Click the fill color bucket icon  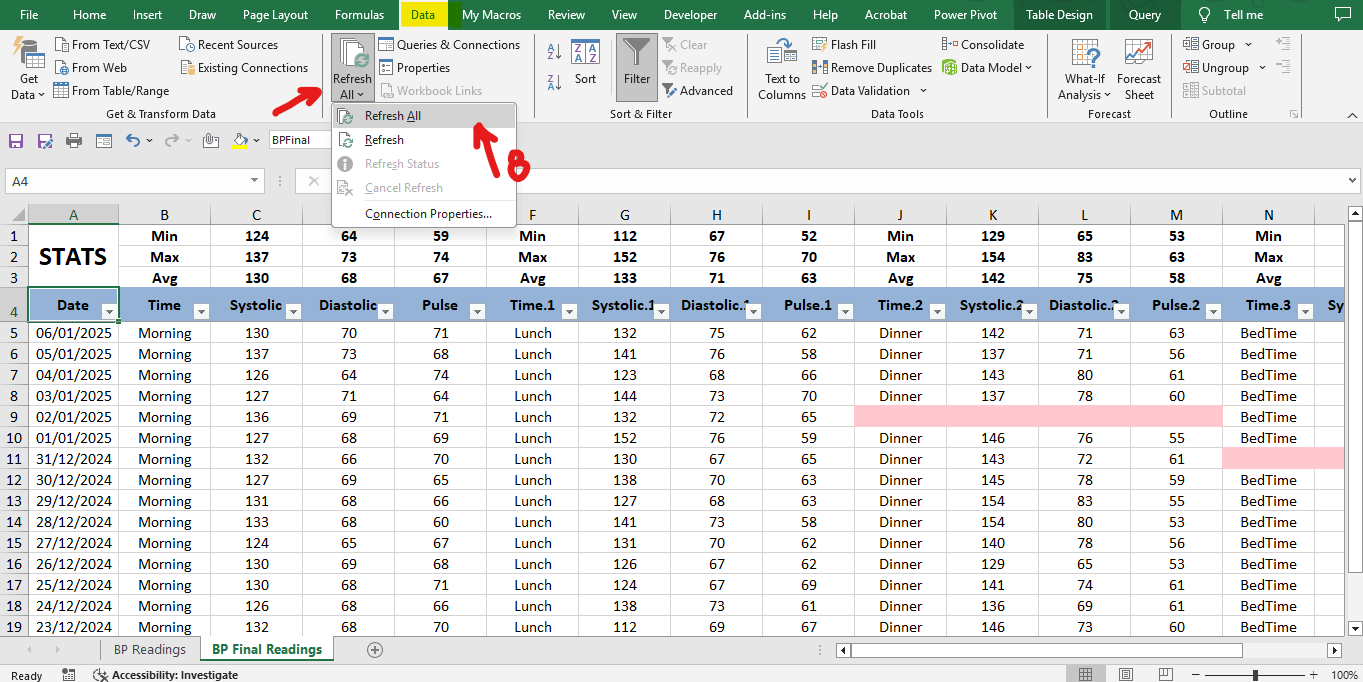tap(239, 141)
